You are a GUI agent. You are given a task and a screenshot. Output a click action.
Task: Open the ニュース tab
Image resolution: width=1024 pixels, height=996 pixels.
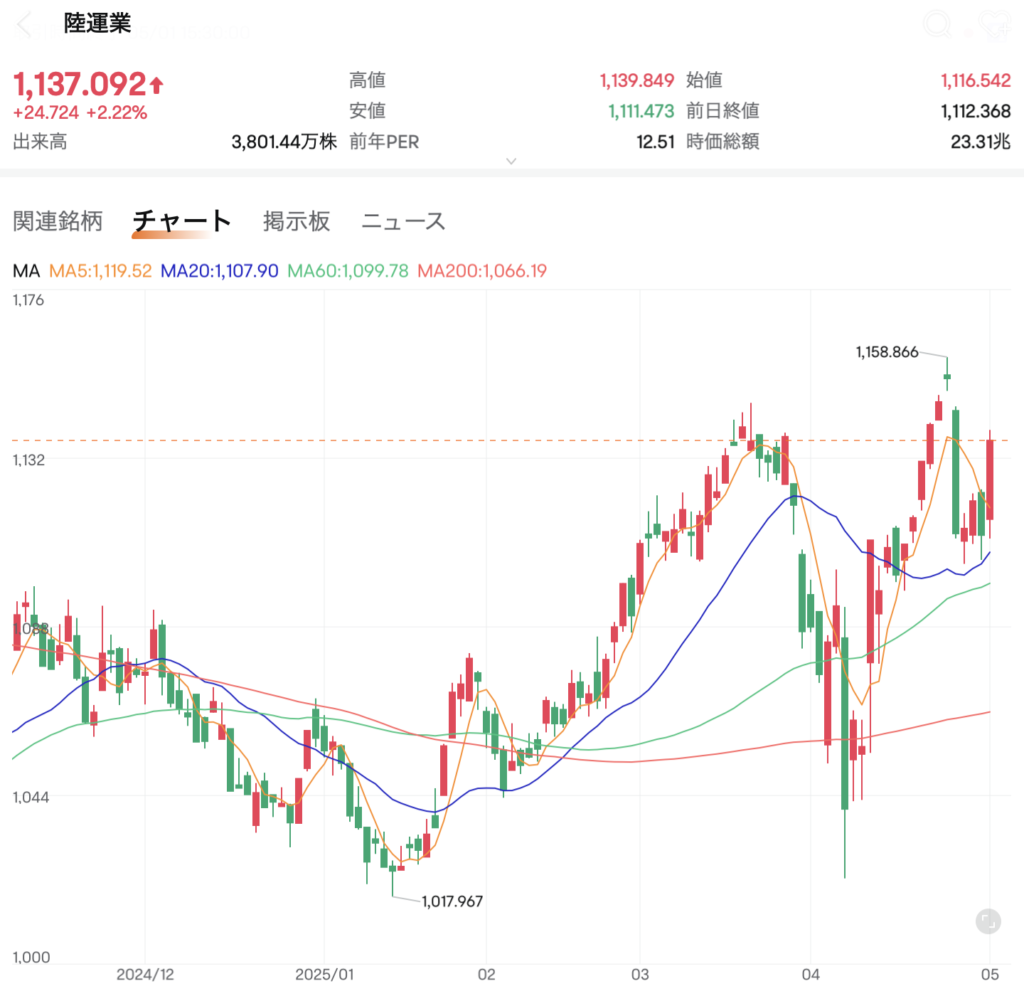point(403,221)
